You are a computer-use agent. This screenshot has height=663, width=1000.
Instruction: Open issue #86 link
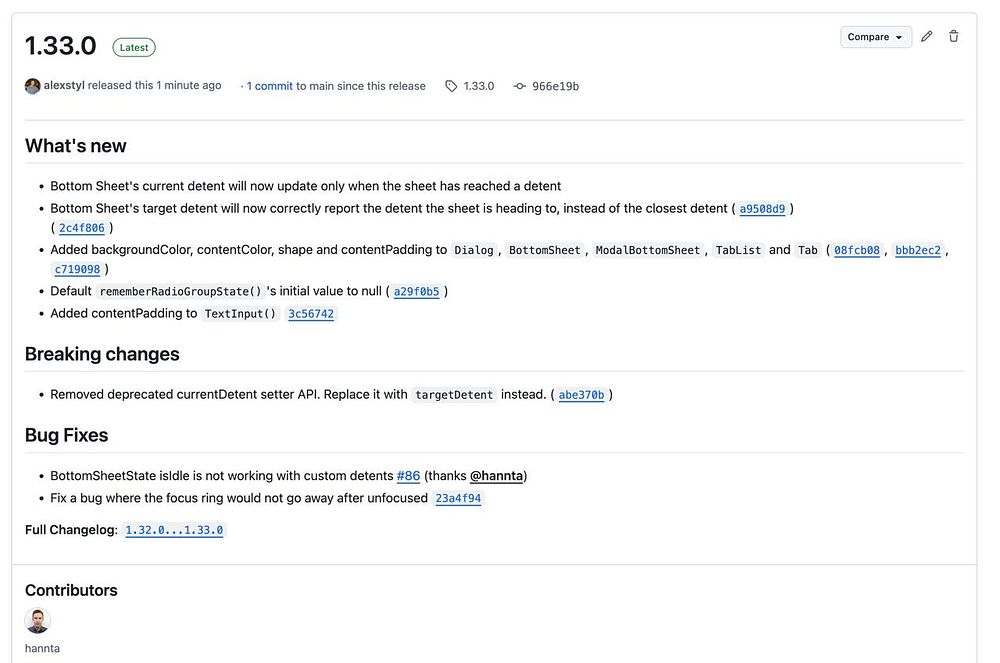[x=408, y=476]
